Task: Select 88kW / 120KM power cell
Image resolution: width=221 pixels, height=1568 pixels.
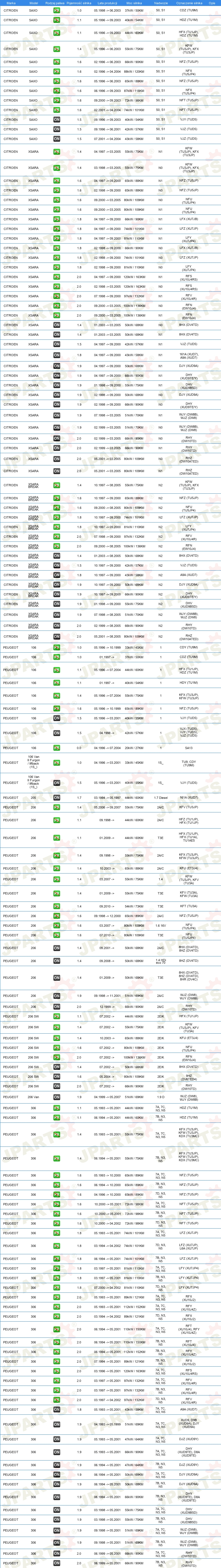Action: pyautogui.click(x=134, y=71)
